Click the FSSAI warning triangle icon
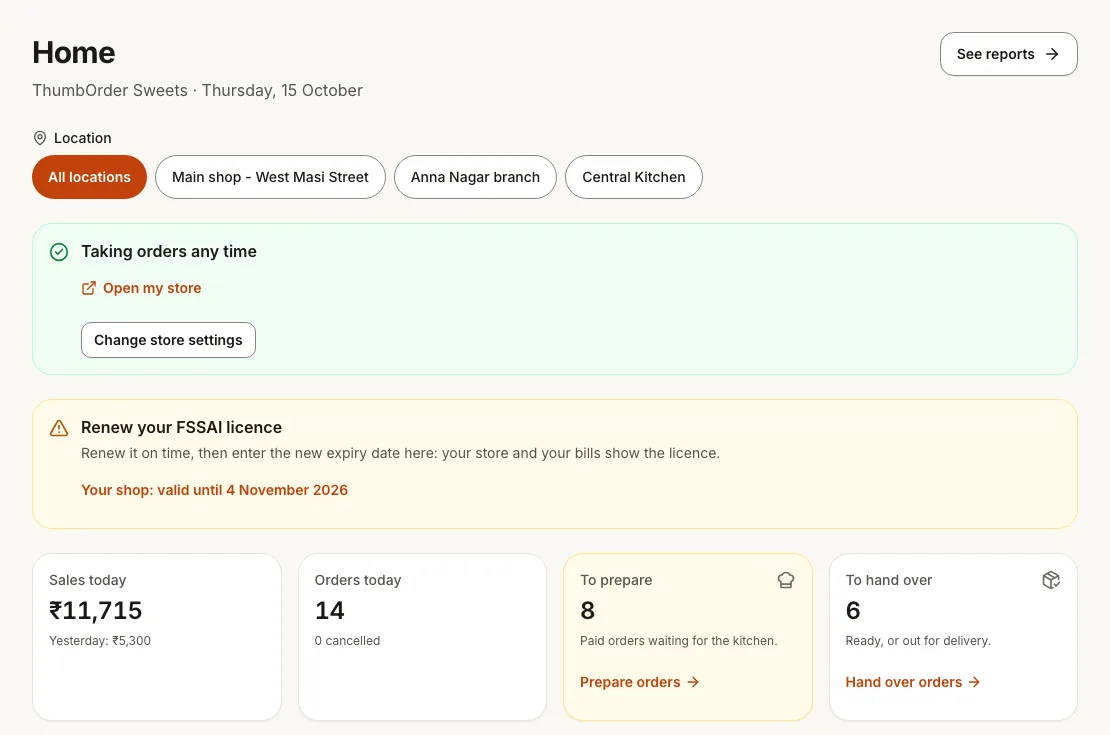This screenshot has width=1110, height=735. (59, 428)
